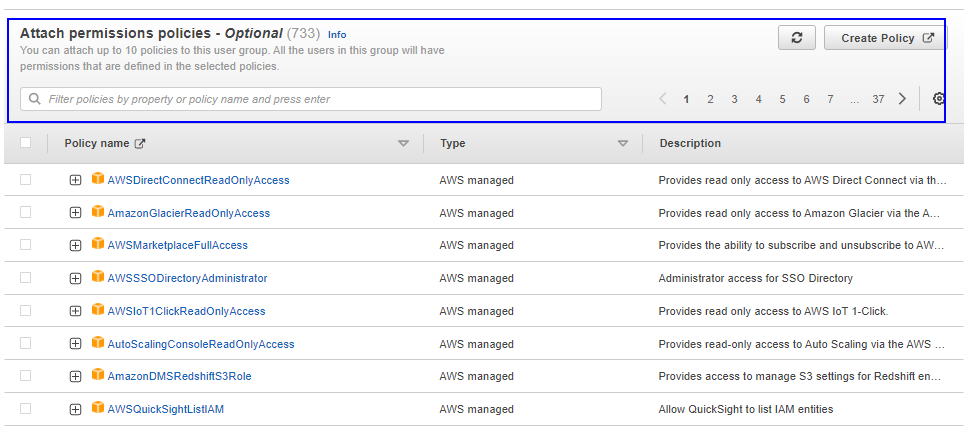Select current page 1 in pagination
This screenshot has height=428, width=968.
pyautogui.click(x=686, y=99)
